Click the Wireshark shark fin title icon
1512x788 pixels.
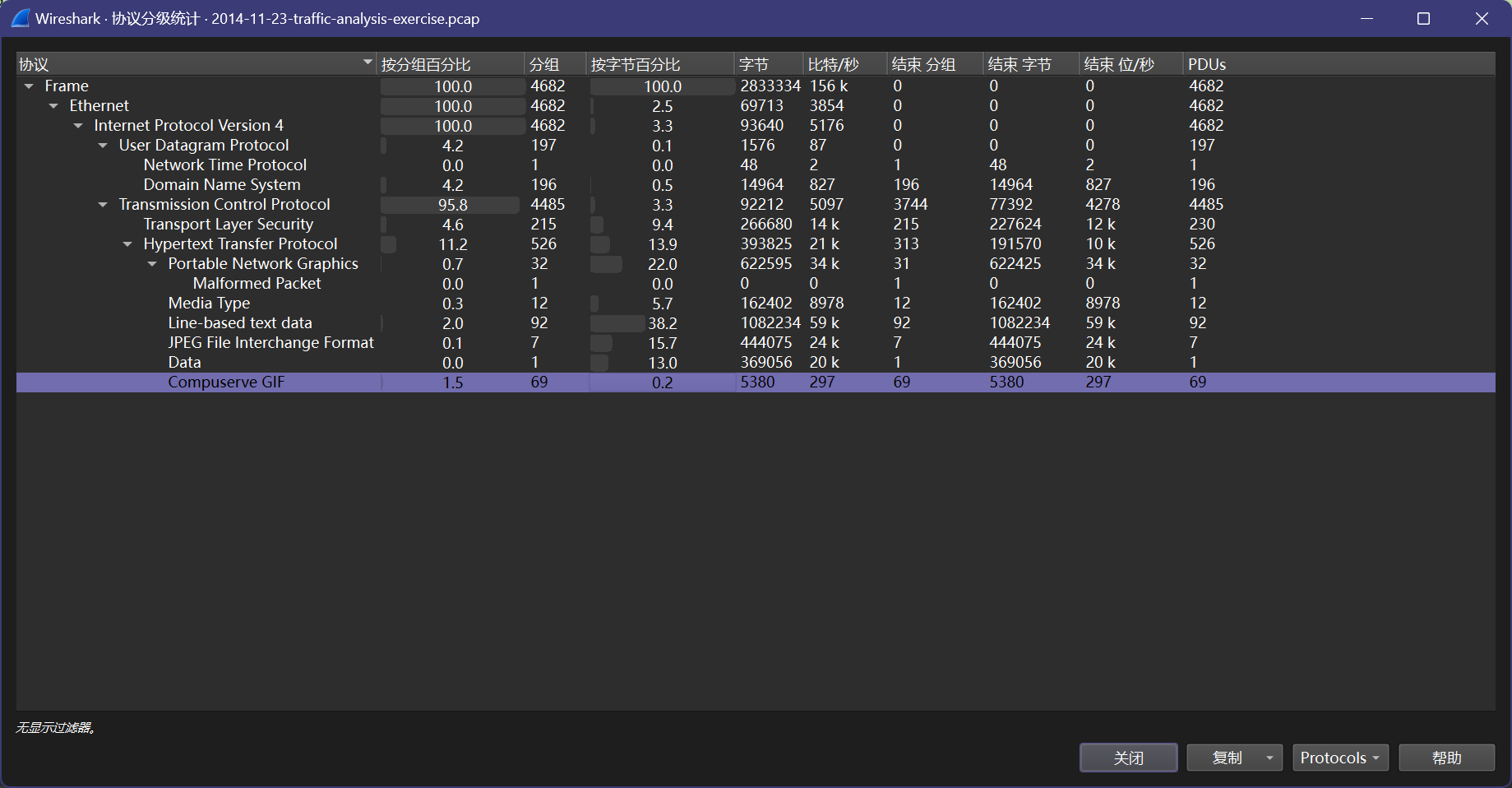pyautogui.click(x=21, y=18)
